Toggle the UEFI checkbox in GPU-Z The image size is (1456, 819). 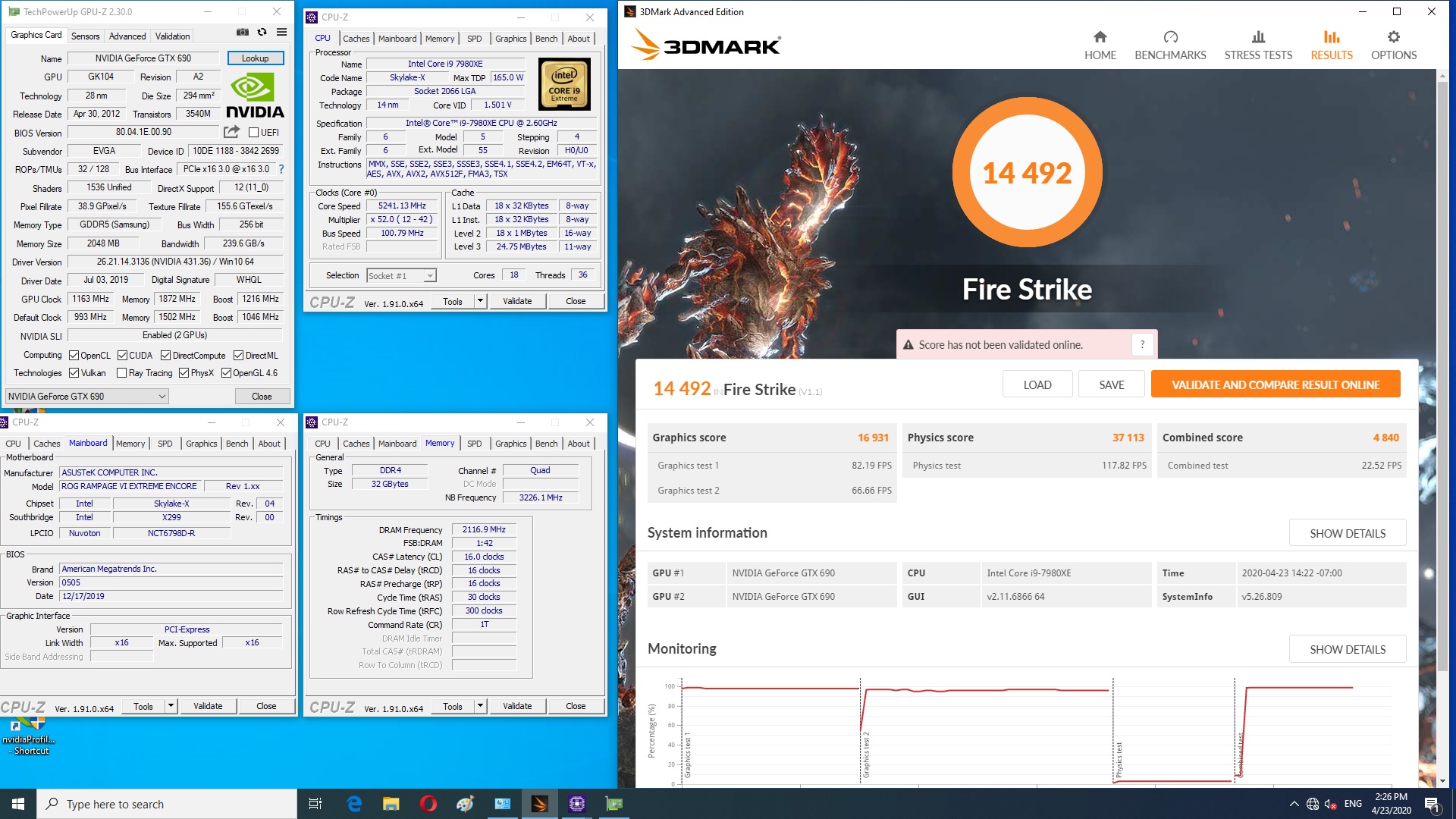click(x=254, y=133)
